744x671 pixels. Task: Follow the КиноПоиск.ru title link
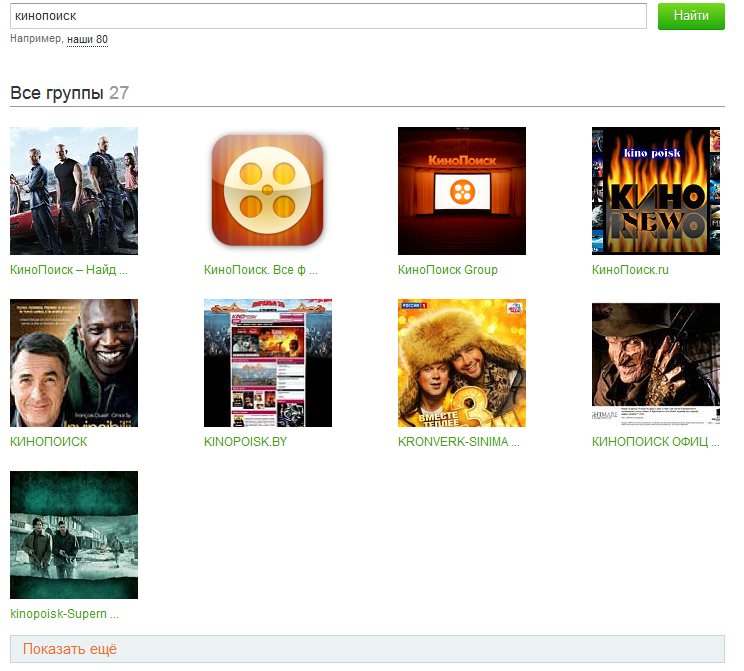click(x=630, y=270)
